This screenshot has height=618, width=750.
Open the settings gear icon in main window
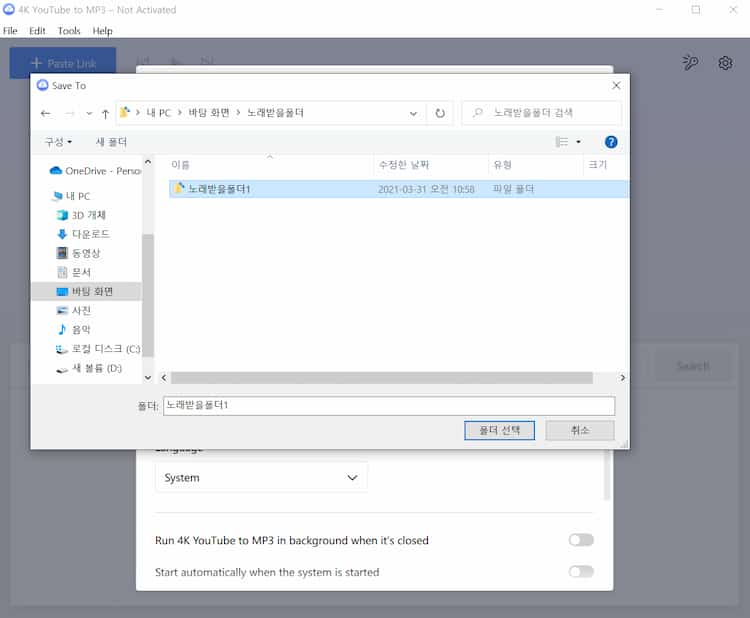725,63
